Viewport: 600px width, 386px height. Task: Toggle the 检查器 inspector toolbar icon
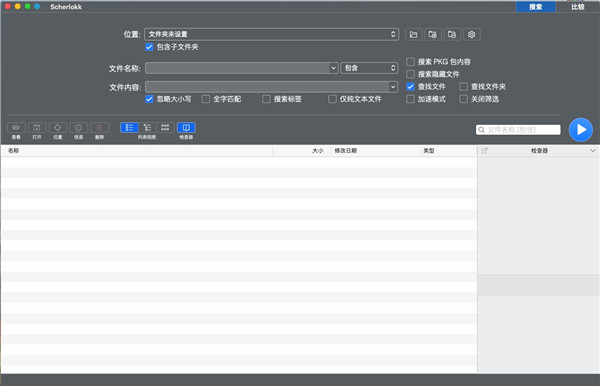coord(186,127)
